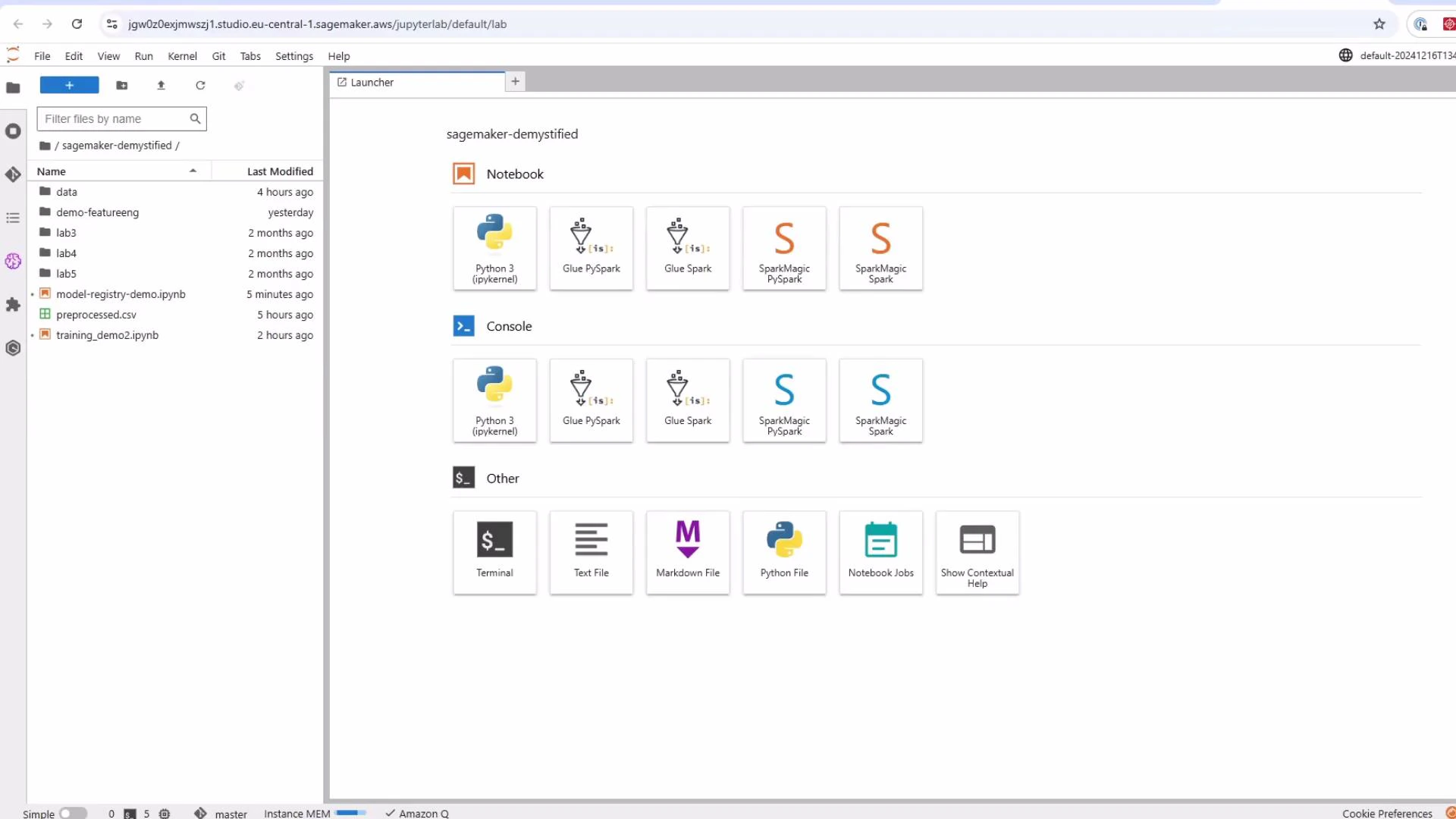
Task: Open a new Terminal
Action: coord(494,552)
